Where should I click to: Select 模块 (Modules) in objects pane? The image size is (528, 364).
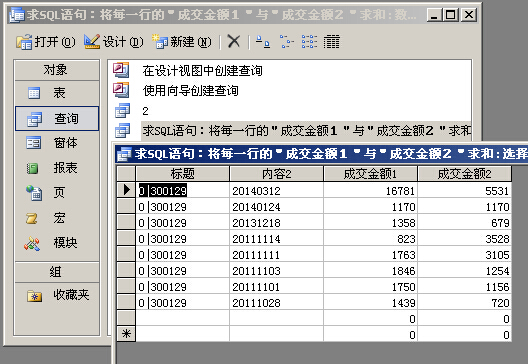pos(57,243)
